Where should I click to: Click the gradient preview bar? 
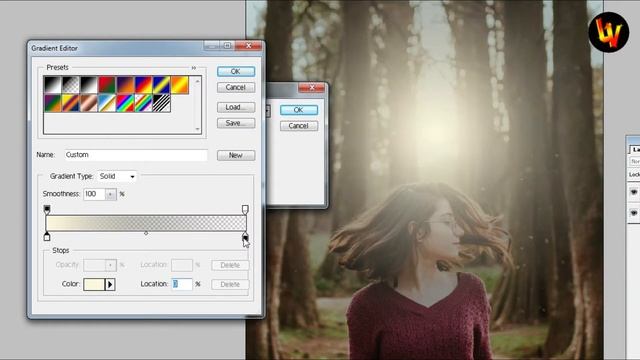(146, 223)
